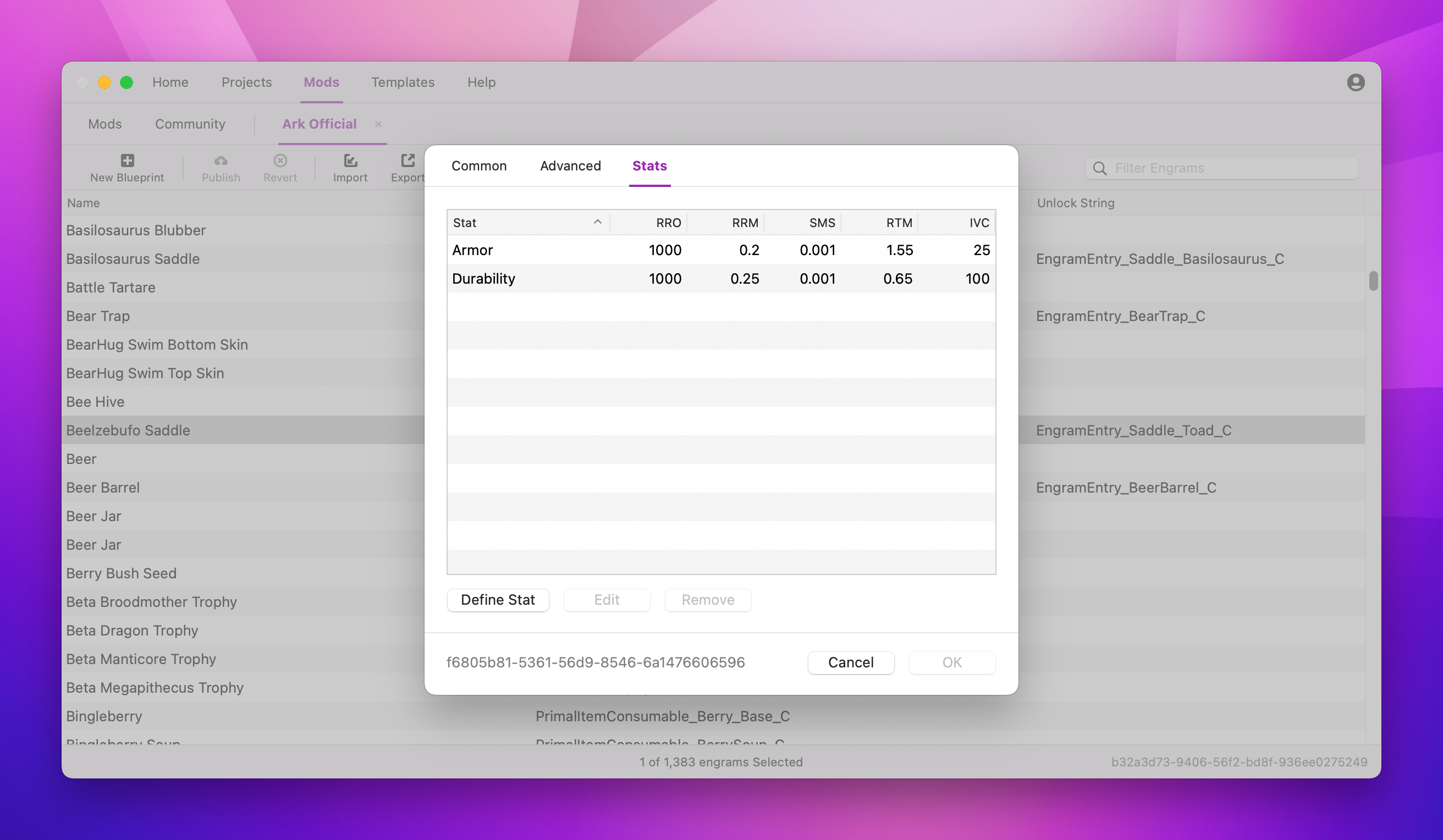Select the Durability stat row

(720, 279)
